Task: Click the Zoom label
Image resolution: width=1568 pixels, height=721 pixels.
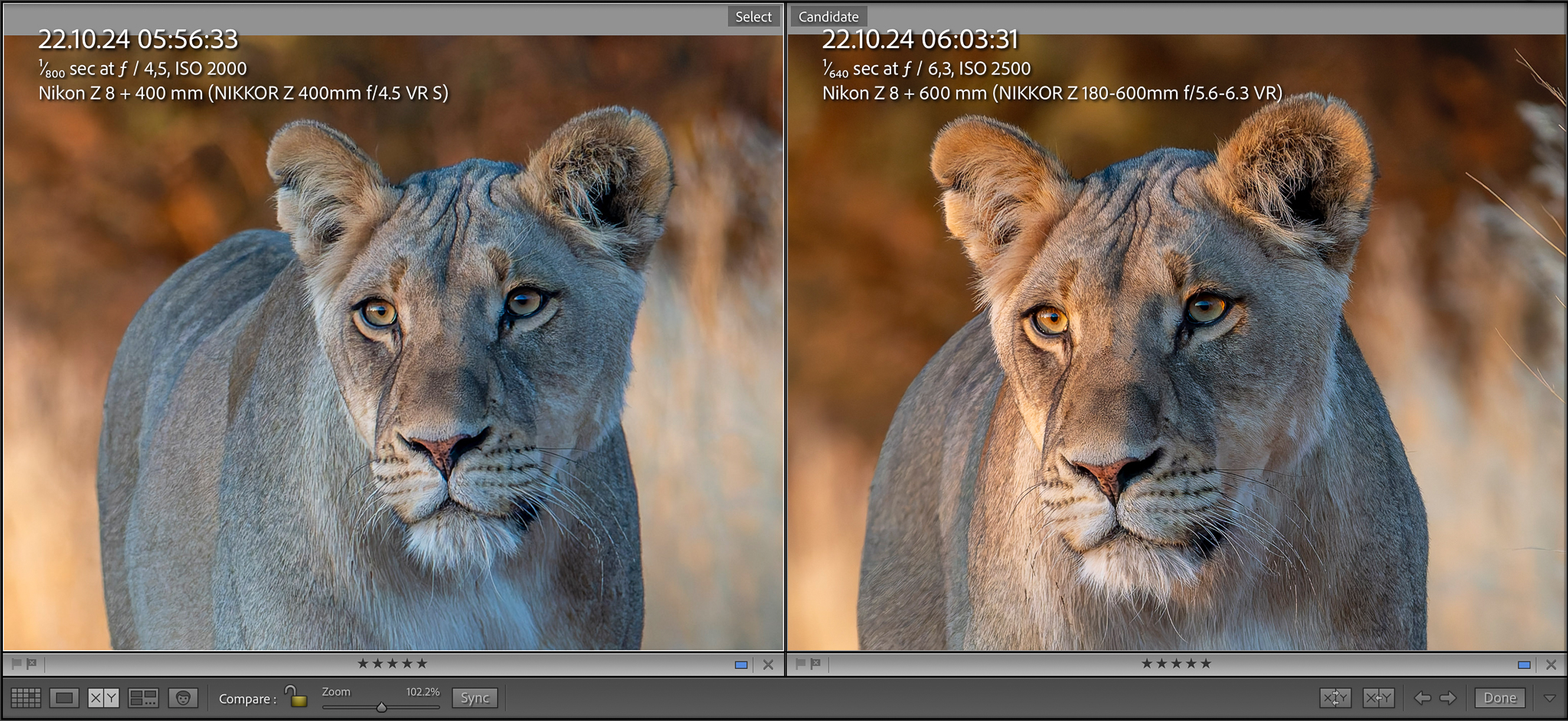Action: pos(336,692)
